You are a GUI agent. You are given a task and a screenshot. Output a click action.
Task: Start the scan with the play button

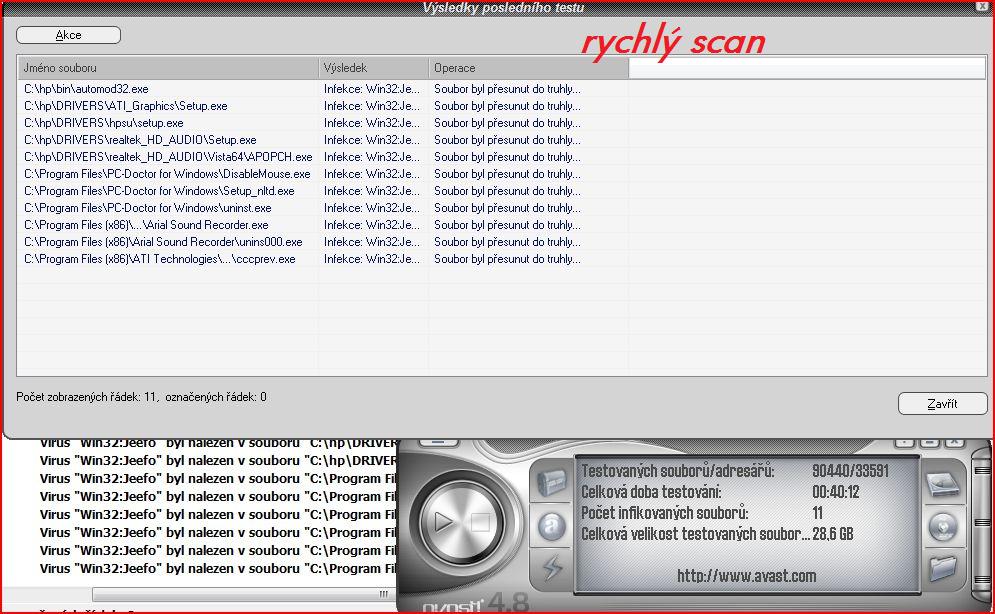(x=441, y=521)
